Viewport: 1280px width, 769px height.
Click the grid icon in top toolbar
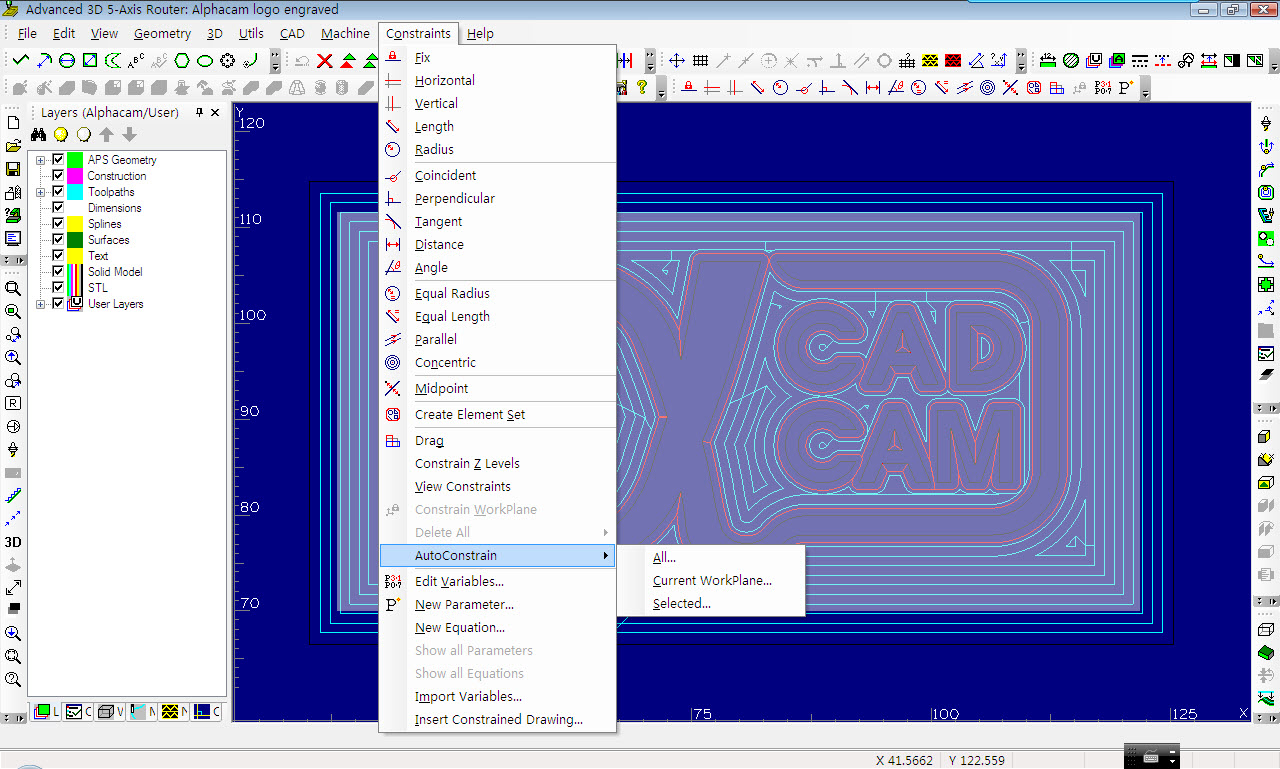point(700,61)
